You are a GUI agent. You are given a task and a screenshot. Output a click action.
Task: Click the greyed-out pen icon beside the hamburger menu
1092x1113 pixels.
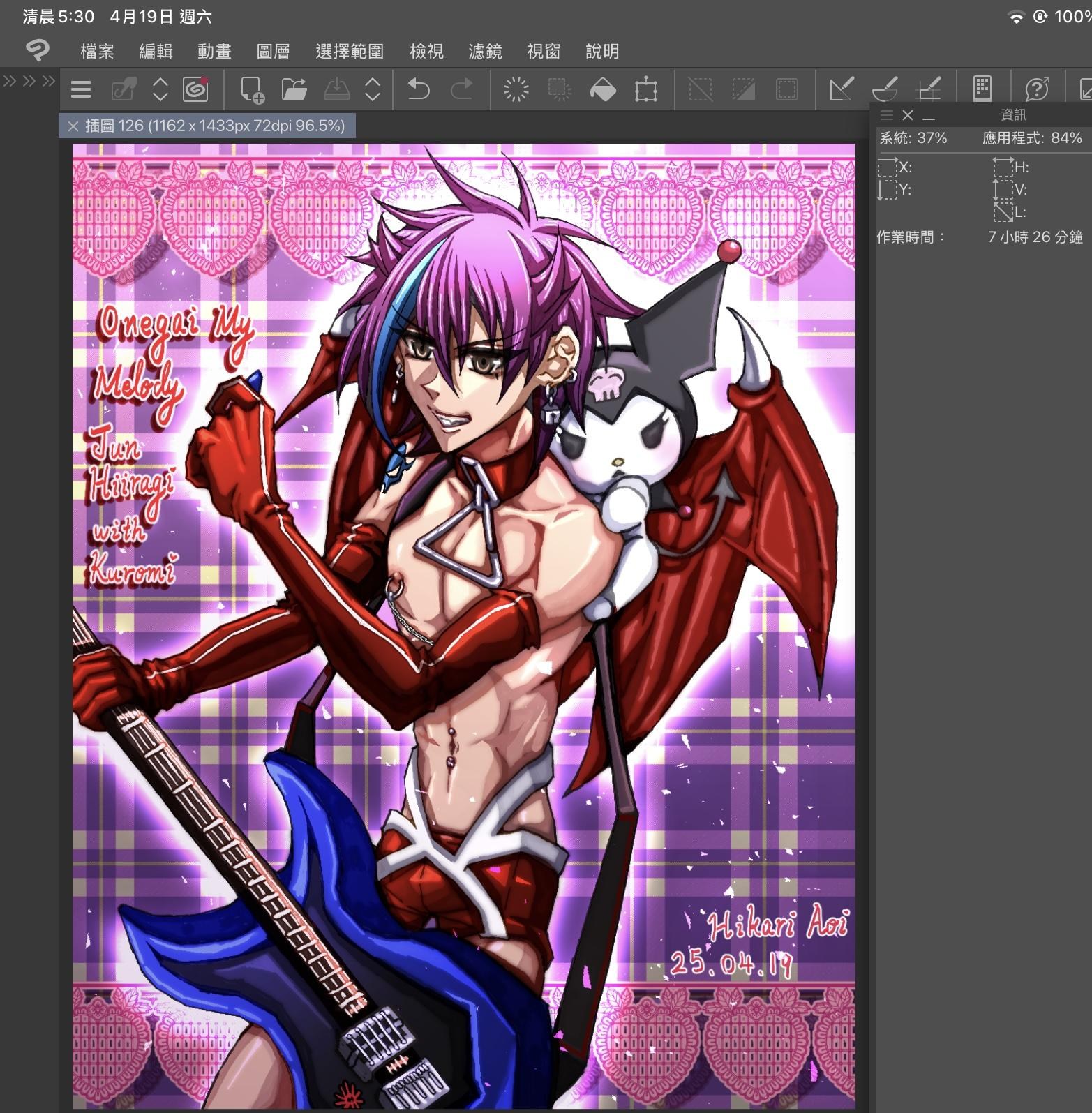coord(124,89)
